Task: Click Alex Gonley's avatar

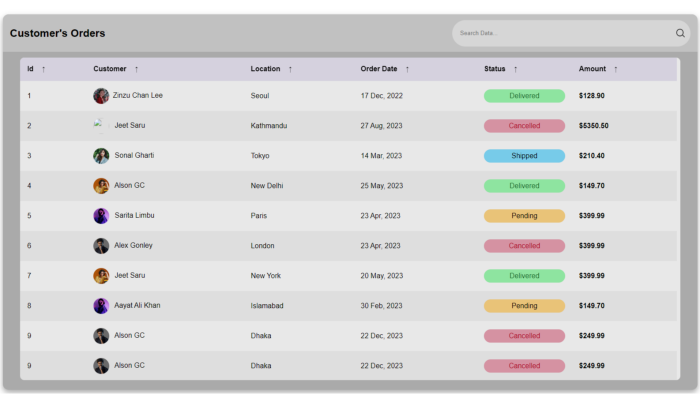Action: click(x=101, y=245)
